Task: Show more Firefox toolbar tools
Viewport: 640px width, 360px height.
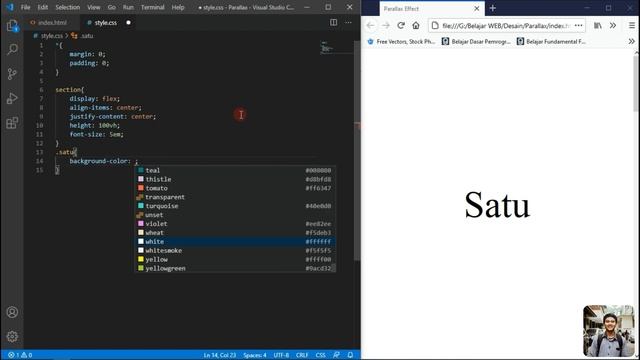Action: click(x=613, y=25)
